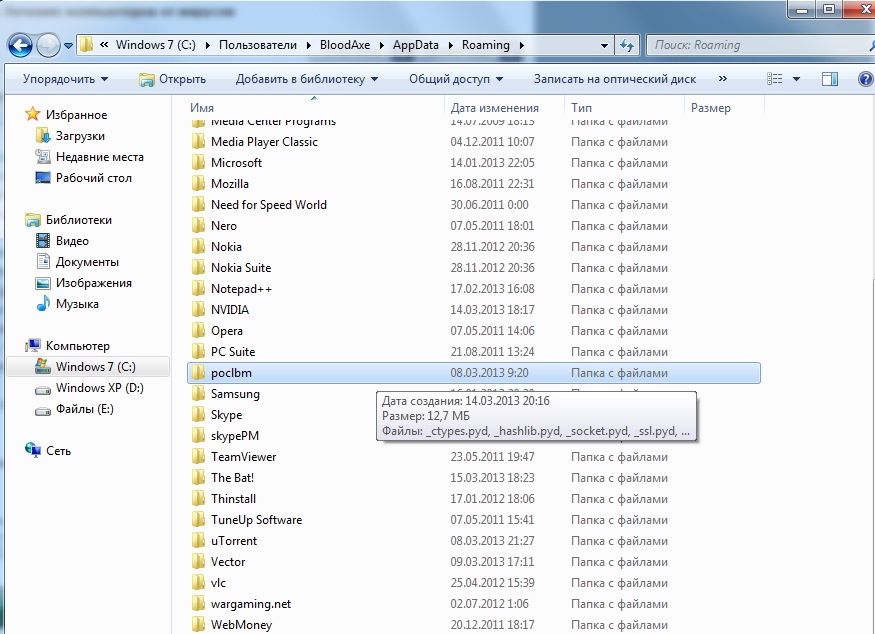Select 'Сеть' in the navigation pane
The width and height of the screenshot is (875, 634).
pos(59,451)
